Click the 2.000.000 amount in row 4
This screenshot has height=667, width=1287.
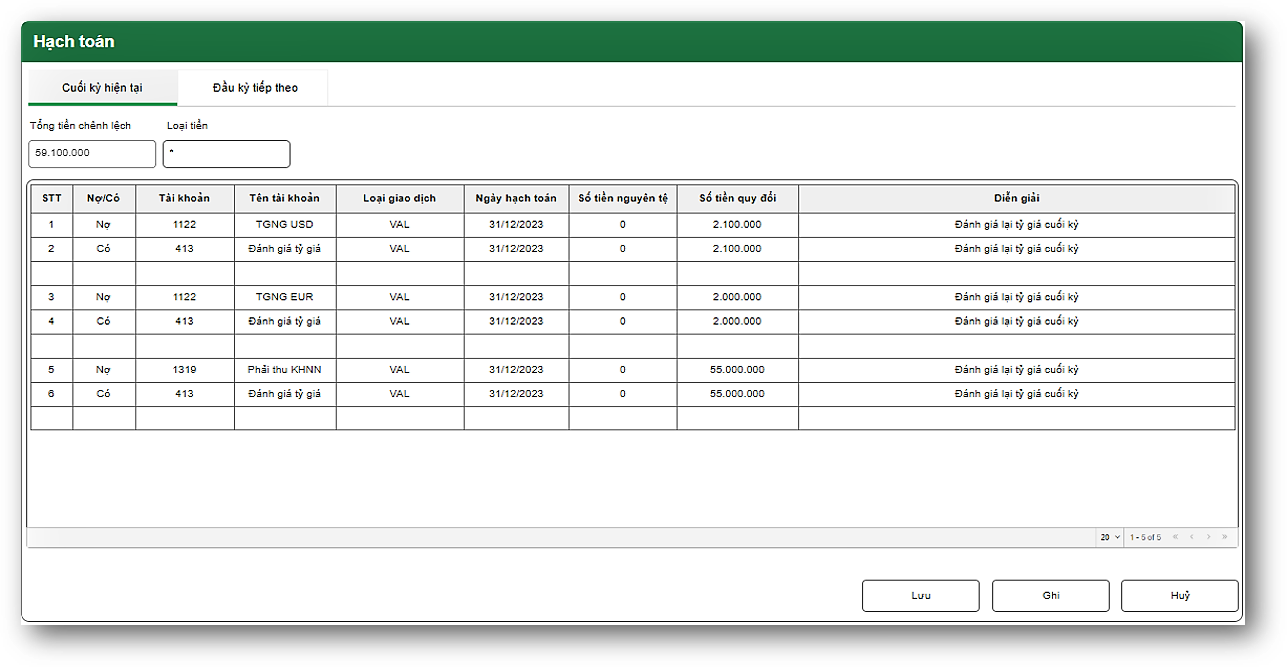[737, 322]
